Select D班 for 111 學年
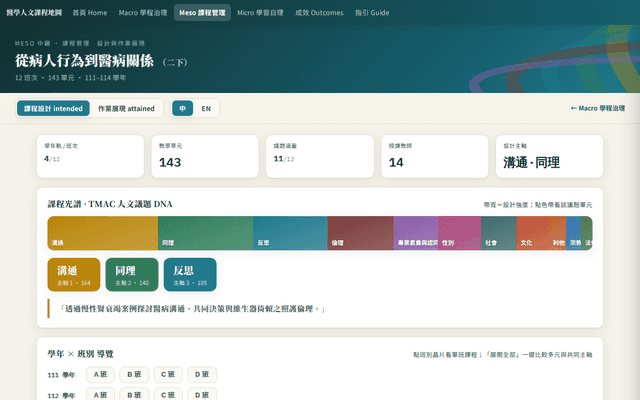 (x=202, y=375)
